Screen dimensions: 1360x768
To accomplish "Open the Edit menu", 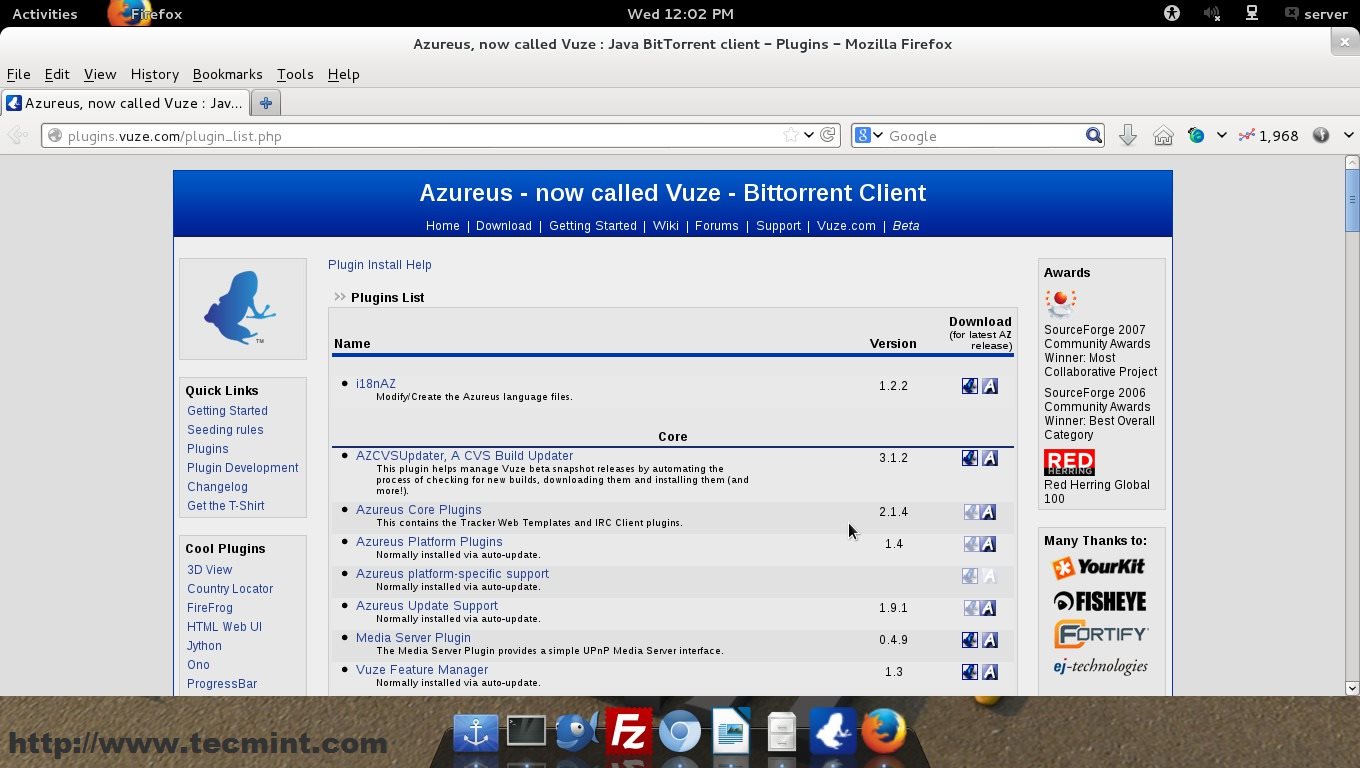I will [57, 74].
